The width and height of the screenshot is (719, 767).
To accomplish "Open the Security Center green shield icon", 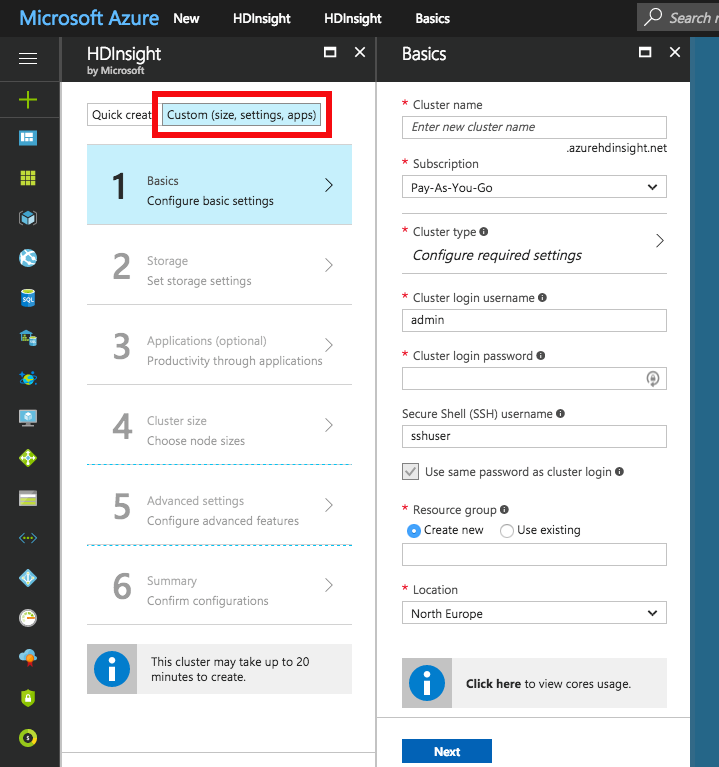I will click(x=28, y=697).
